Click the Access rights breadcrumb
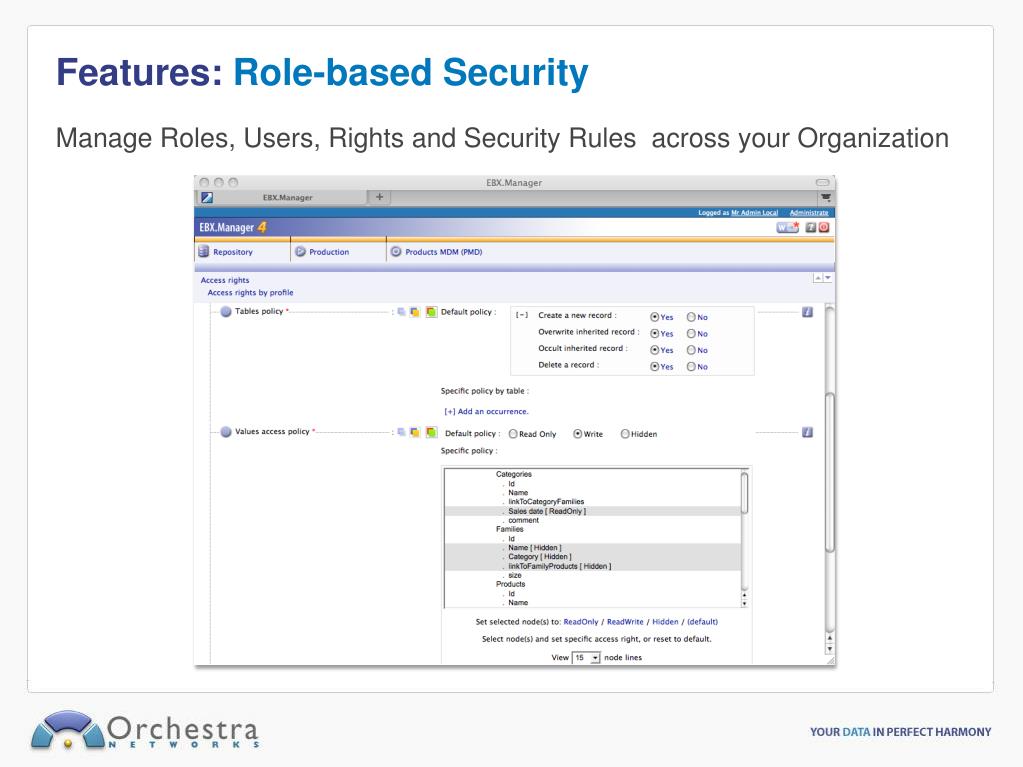Viewport: 1023px width, 767px height. (x=225, y=280)
